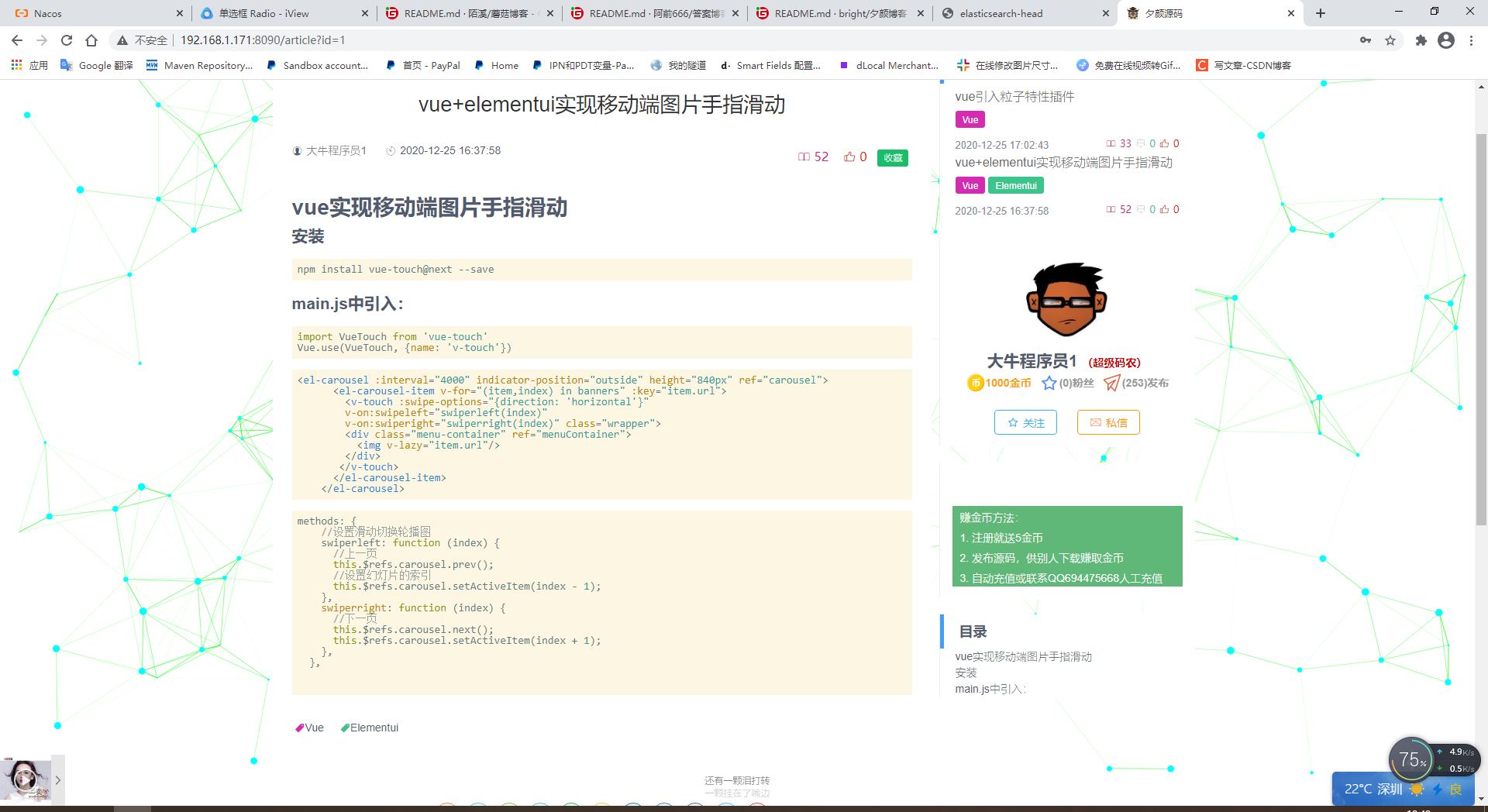Click the article like thumbs-up icon
This screenshot has width=1488, height=812.
coord(849,157)
